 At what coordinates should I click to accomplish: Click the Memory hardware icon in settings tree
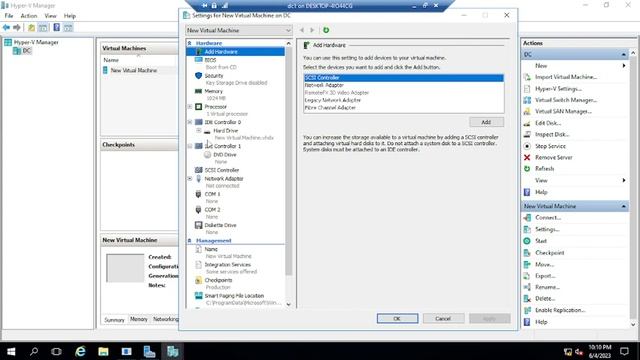[x=198, y=91]
